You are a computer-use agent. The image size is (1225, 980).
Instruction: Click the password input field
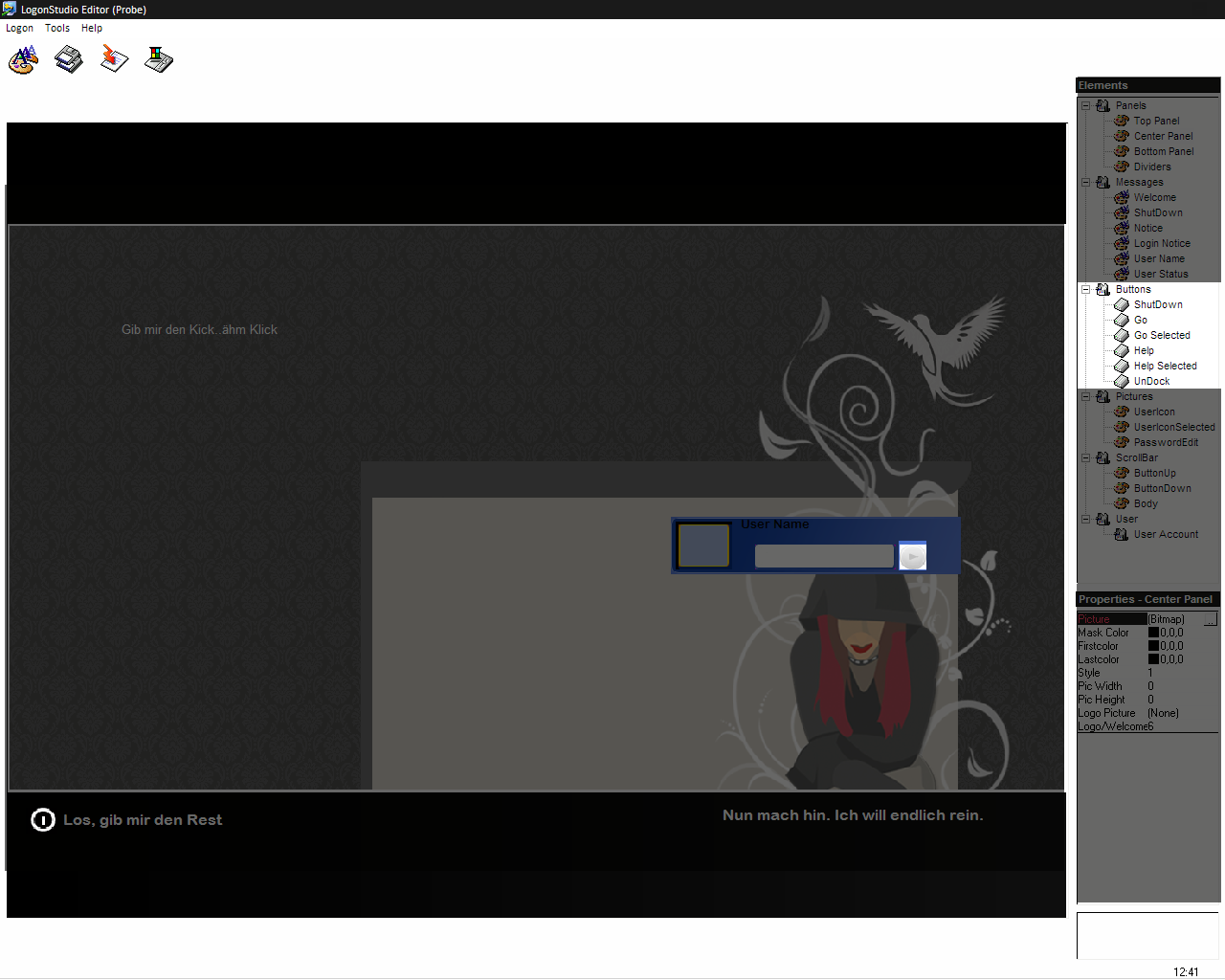[823, 556]
